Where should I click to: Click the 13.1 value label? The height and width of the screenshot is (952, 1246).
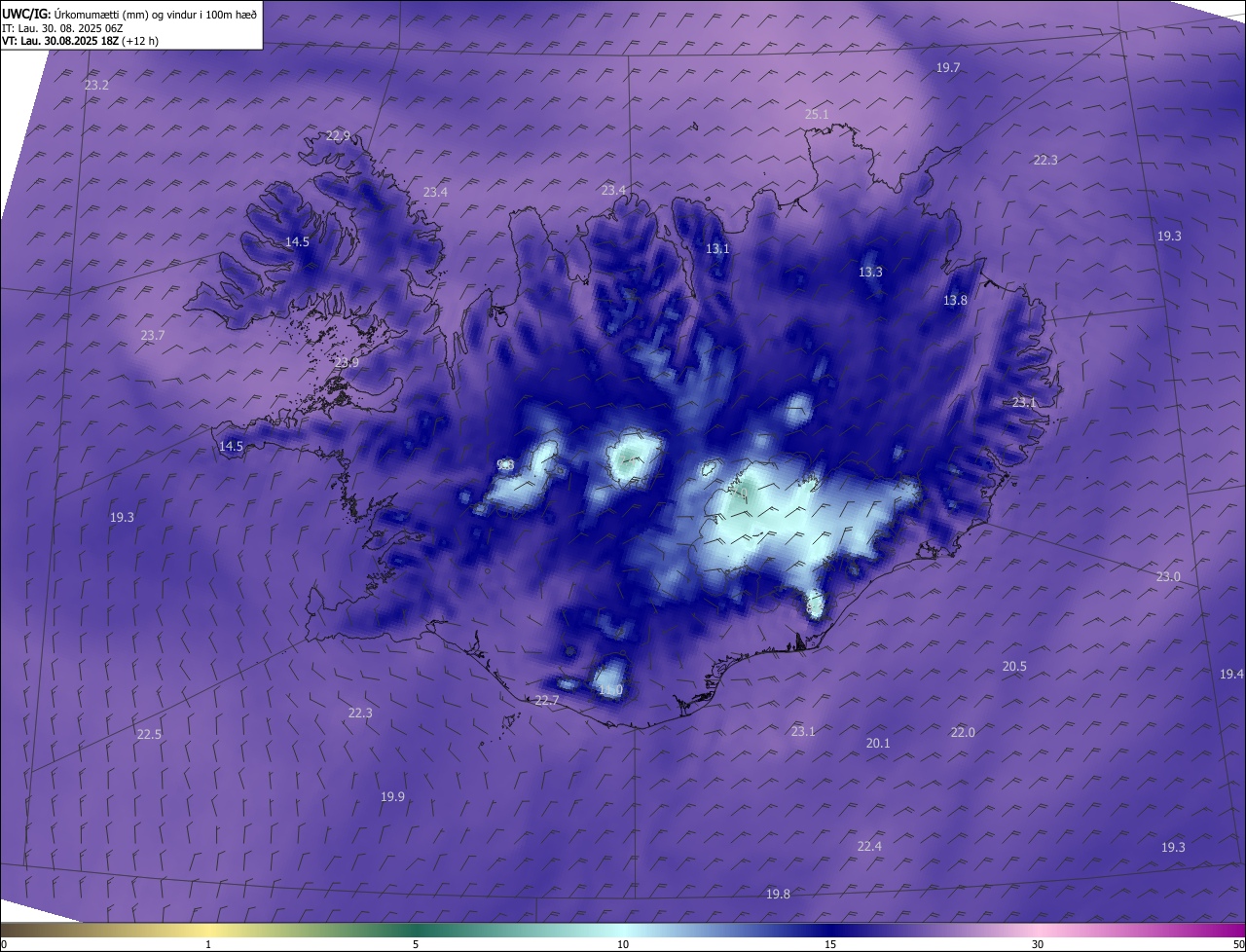tap(717, 249)
